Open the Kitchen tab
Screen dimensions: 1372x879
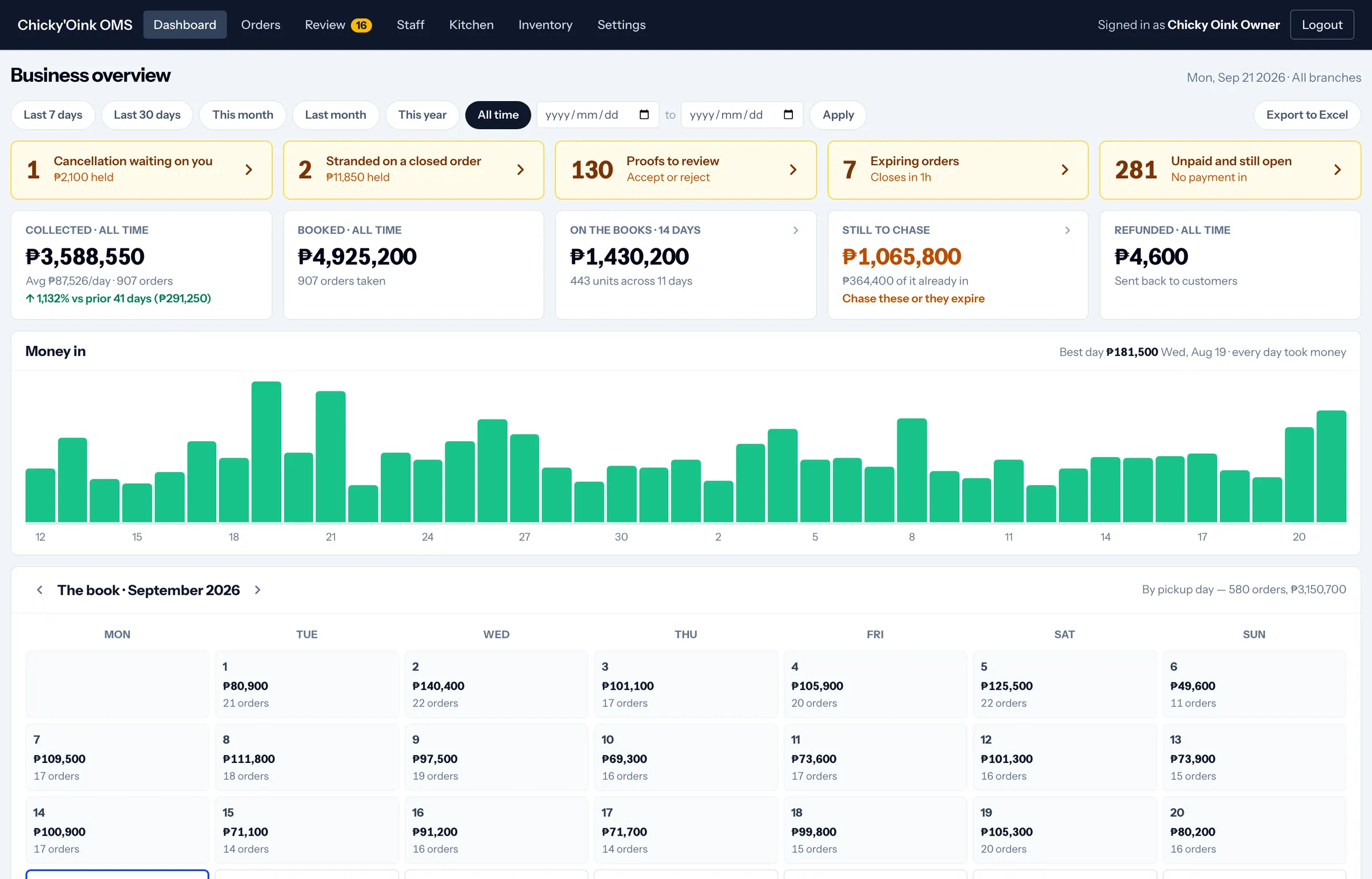tap(471, 25)
